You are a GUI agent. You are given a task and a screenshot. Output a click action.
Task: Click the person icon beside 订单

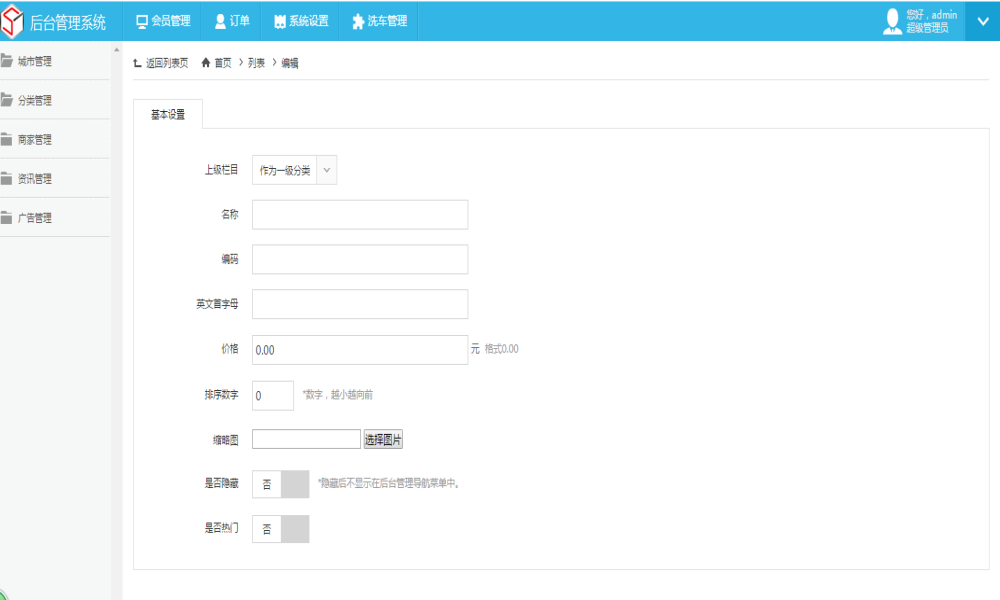point(221,22)
